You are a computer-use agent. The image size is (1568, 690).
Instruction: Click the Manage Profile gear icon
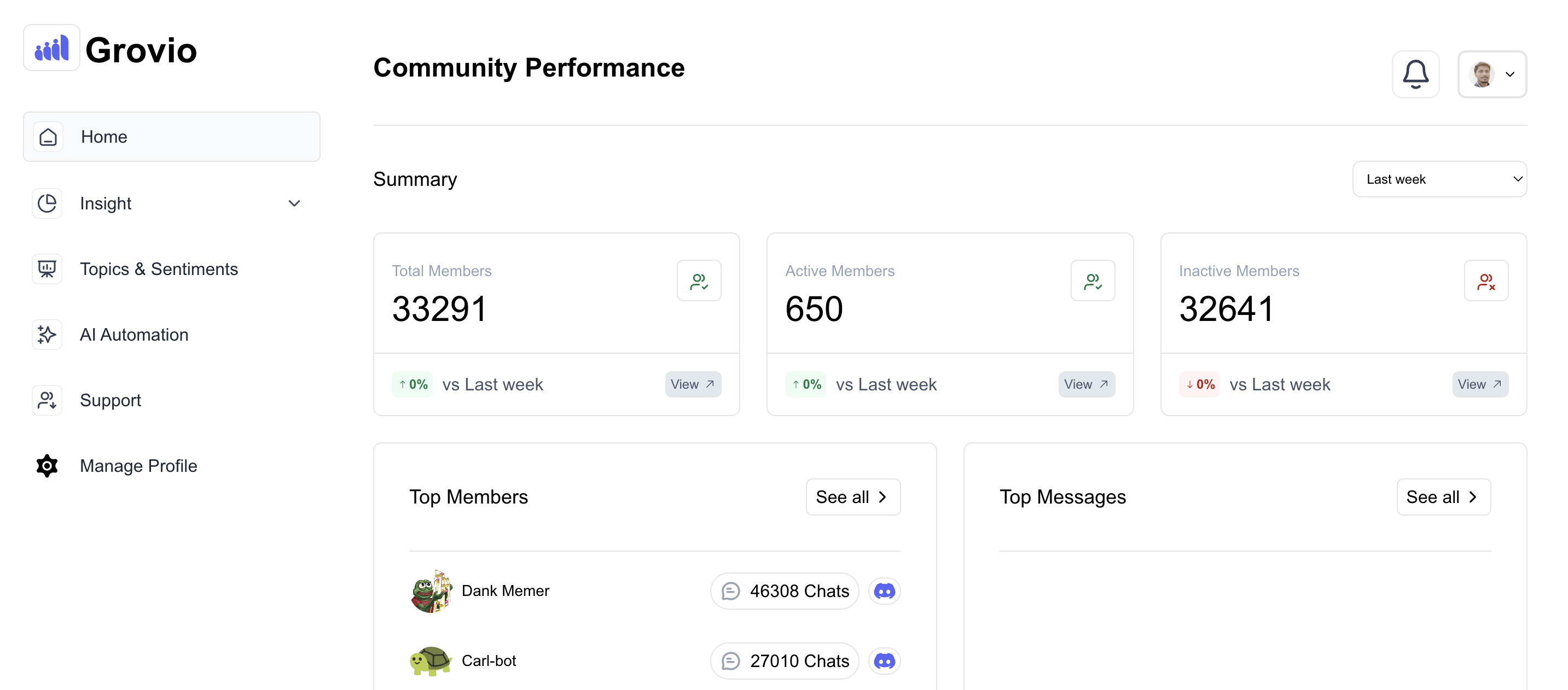click(x=47, y=465)
